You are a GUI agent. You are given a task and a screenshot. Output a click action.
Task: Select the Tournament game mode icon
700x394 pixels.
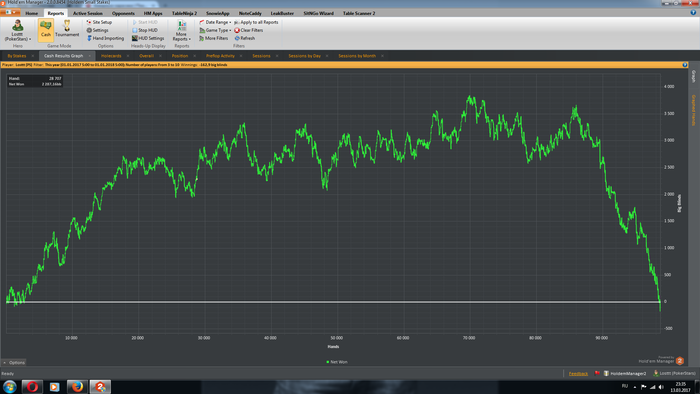pos(67,29)
